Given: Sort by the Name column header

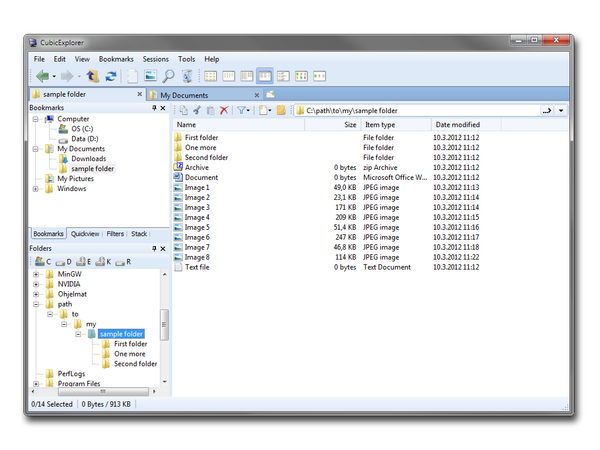Looking at the screenshot, I should 239,125.
